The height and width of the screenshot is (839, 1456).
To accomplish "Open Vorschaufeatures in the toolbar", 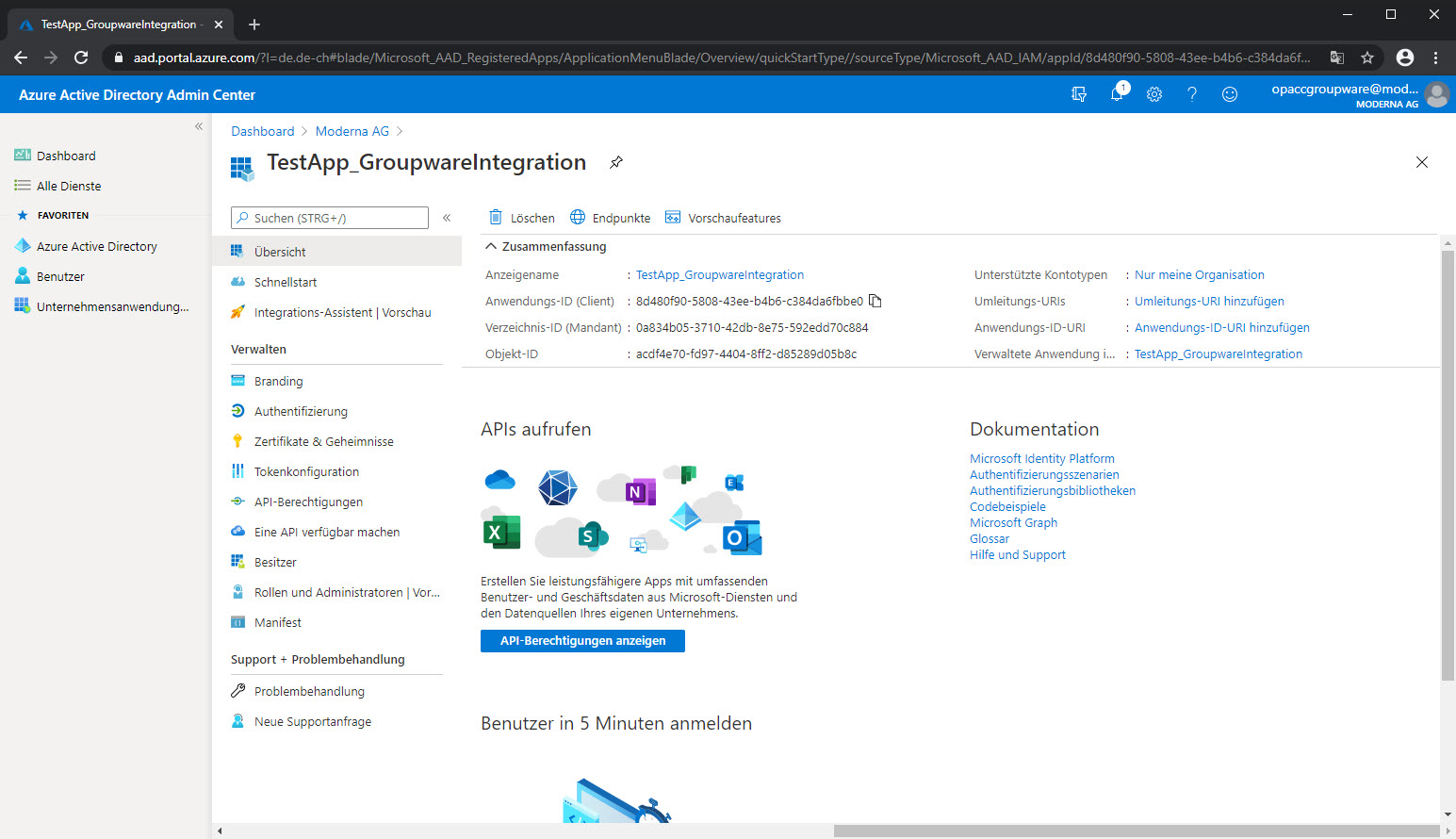I will [723, 218].
